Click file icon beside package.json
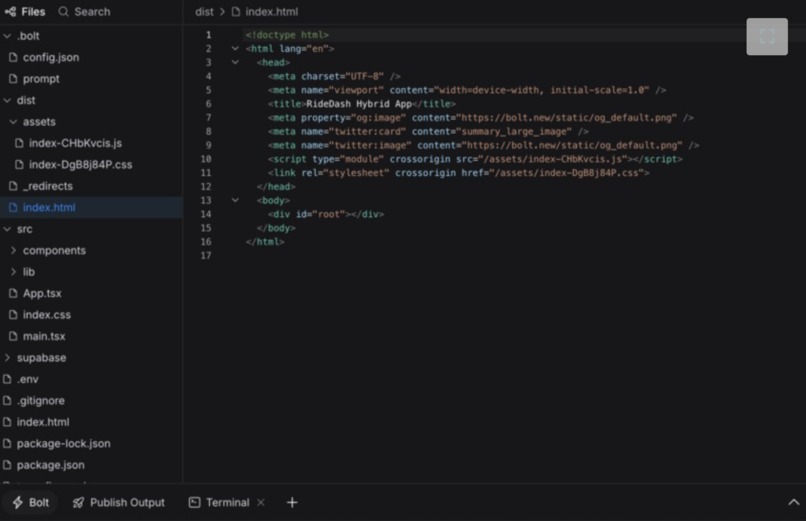This screenshot has height=521, width=806. point(7,465)
